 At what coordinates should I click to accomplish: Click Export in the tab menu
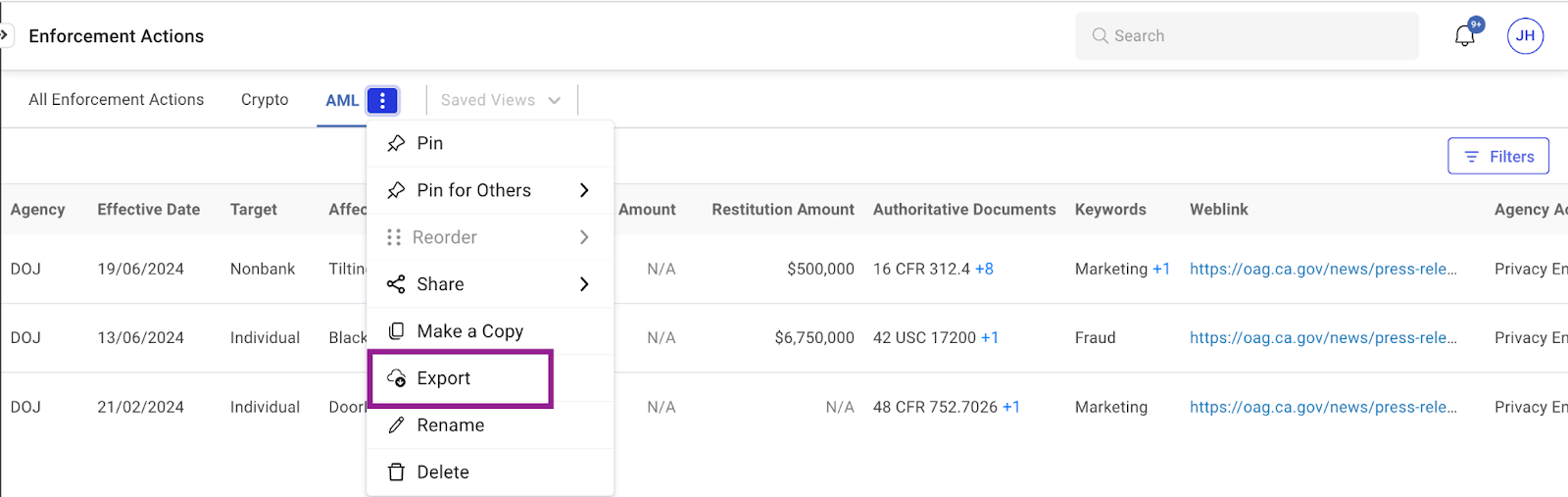pyautogui.click(x=444, y=378)
